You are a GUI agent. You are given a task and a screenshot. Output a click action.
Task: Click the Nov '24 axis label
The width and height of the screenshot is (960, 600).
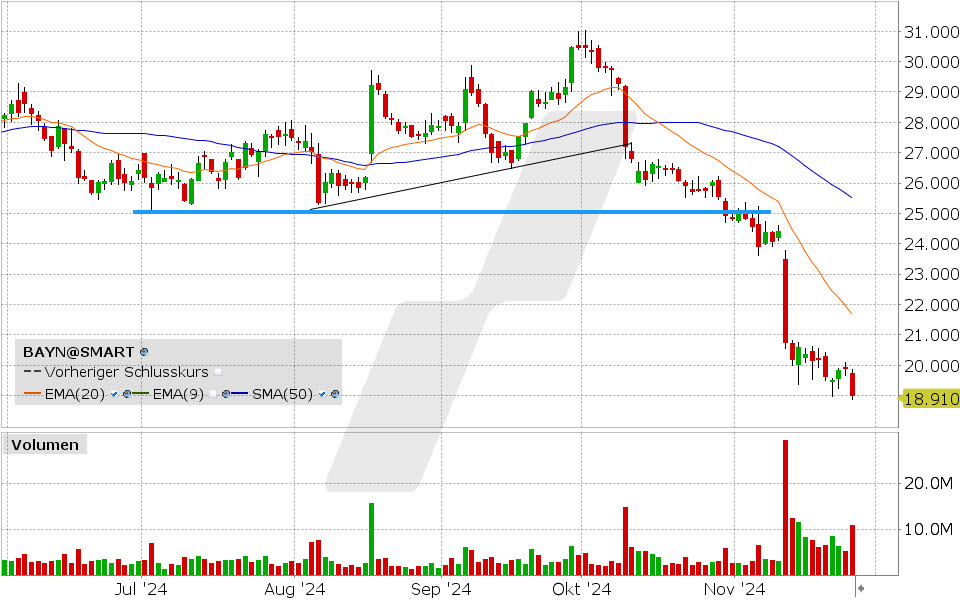click(x=734, y=590)
